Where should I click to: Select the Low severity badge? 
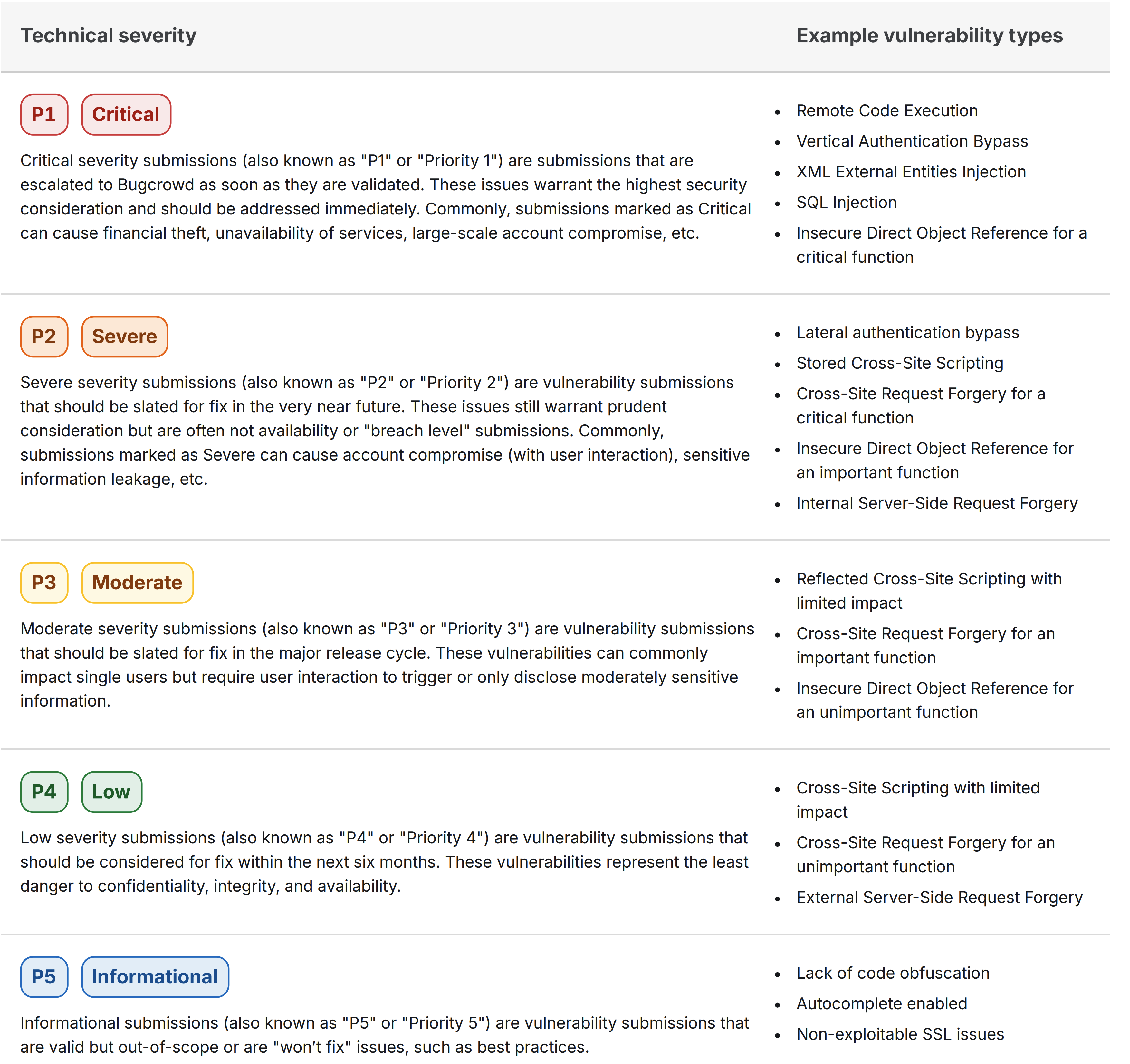(x=111, y=792)
